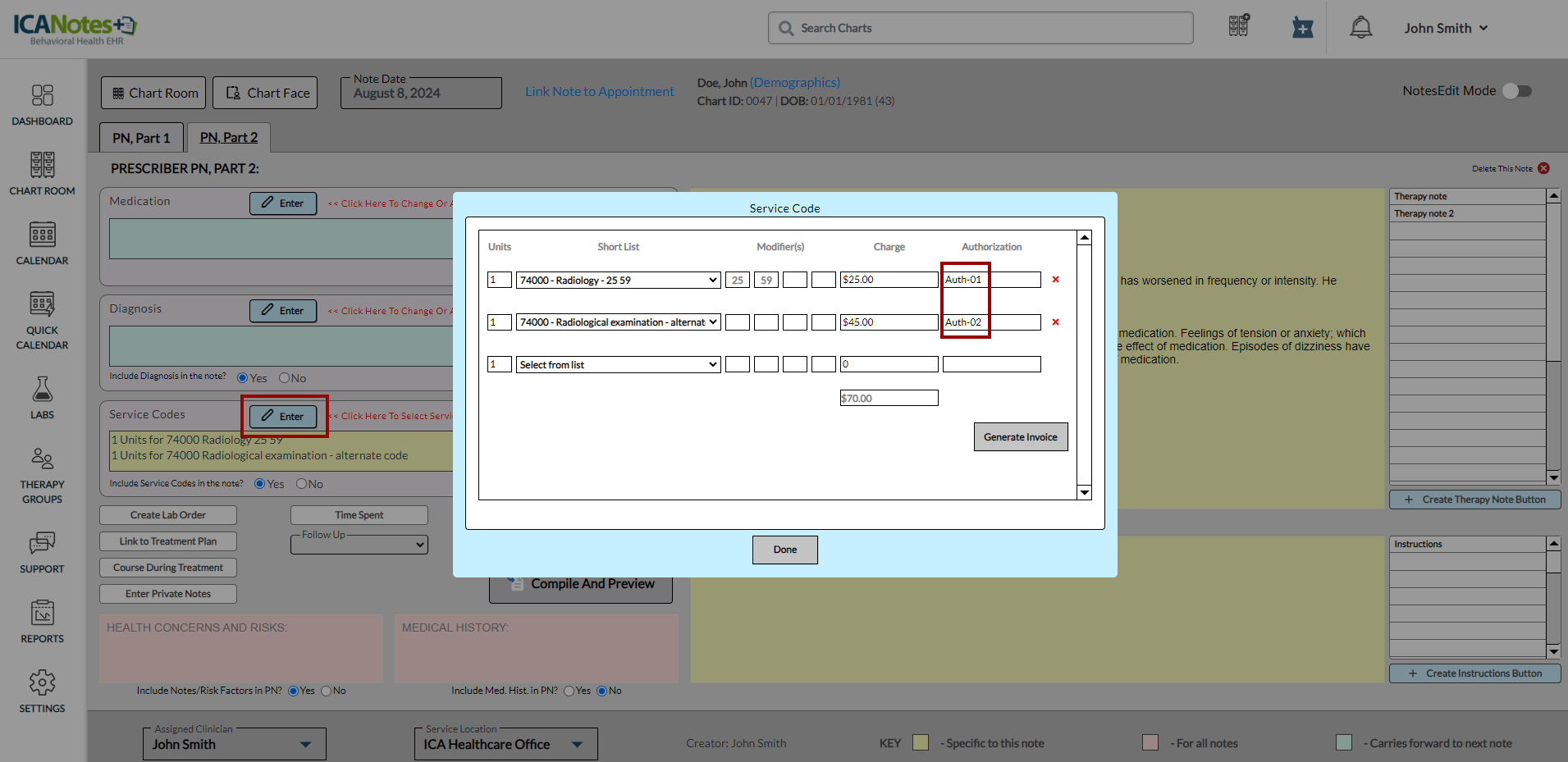Viewport: 1568px width, 762px height.
Task: Delete the Auth-02 service code row
Action: click(1055, 322)
